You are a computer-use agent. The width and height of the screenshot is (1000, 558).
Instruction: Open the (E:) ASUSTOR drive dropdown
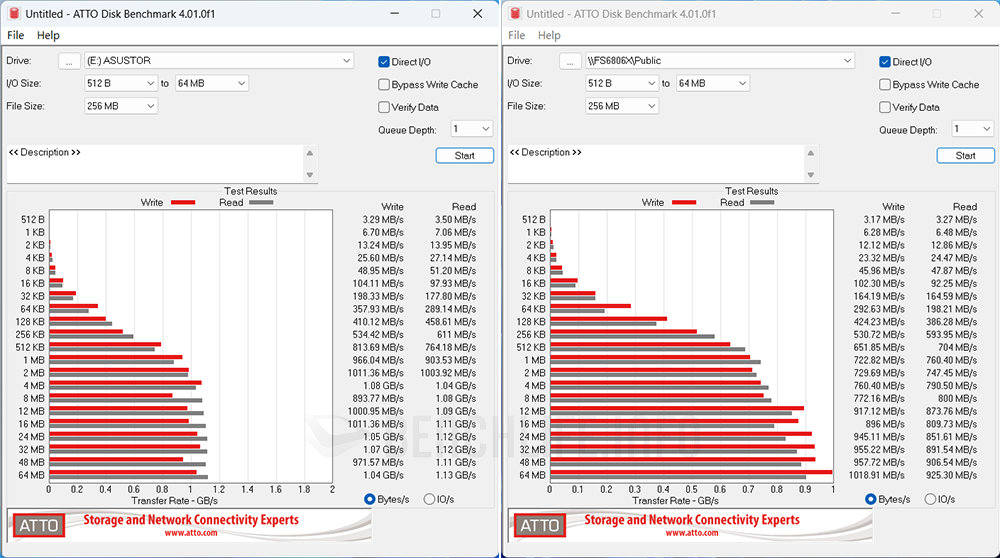pos(219,61)
